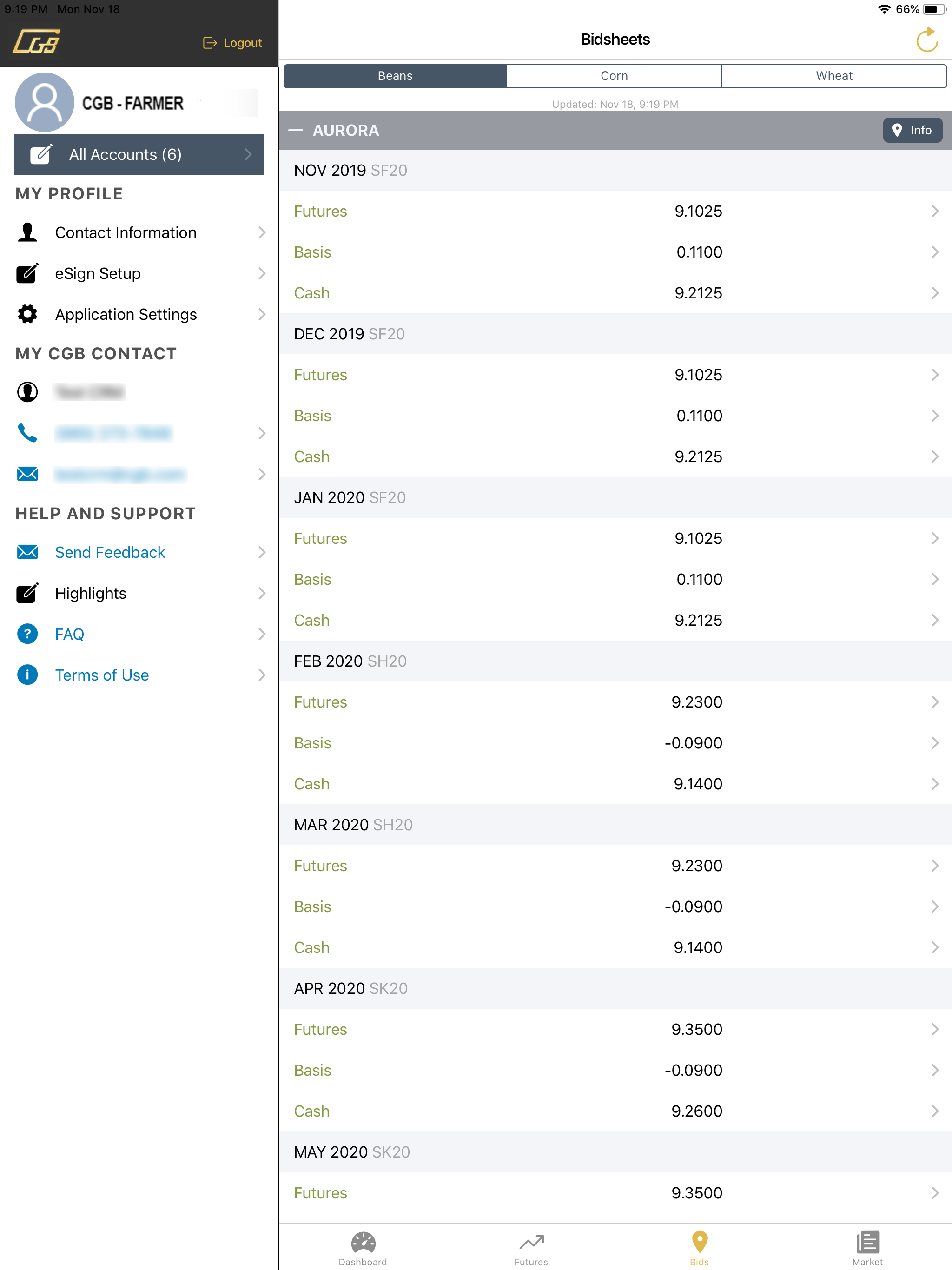Click the CGB logo in header

36,41
